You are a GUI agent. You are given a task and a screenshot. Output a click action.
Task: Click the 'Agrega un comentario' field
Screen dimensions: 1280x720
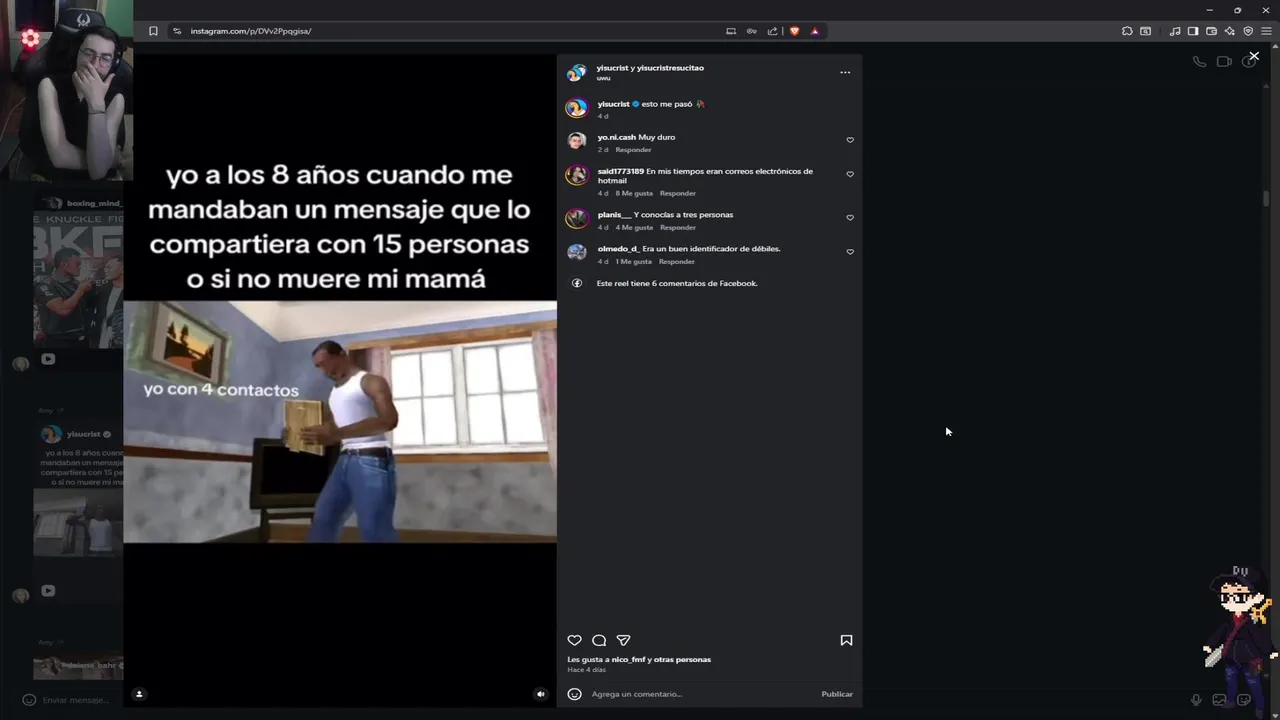700,694
